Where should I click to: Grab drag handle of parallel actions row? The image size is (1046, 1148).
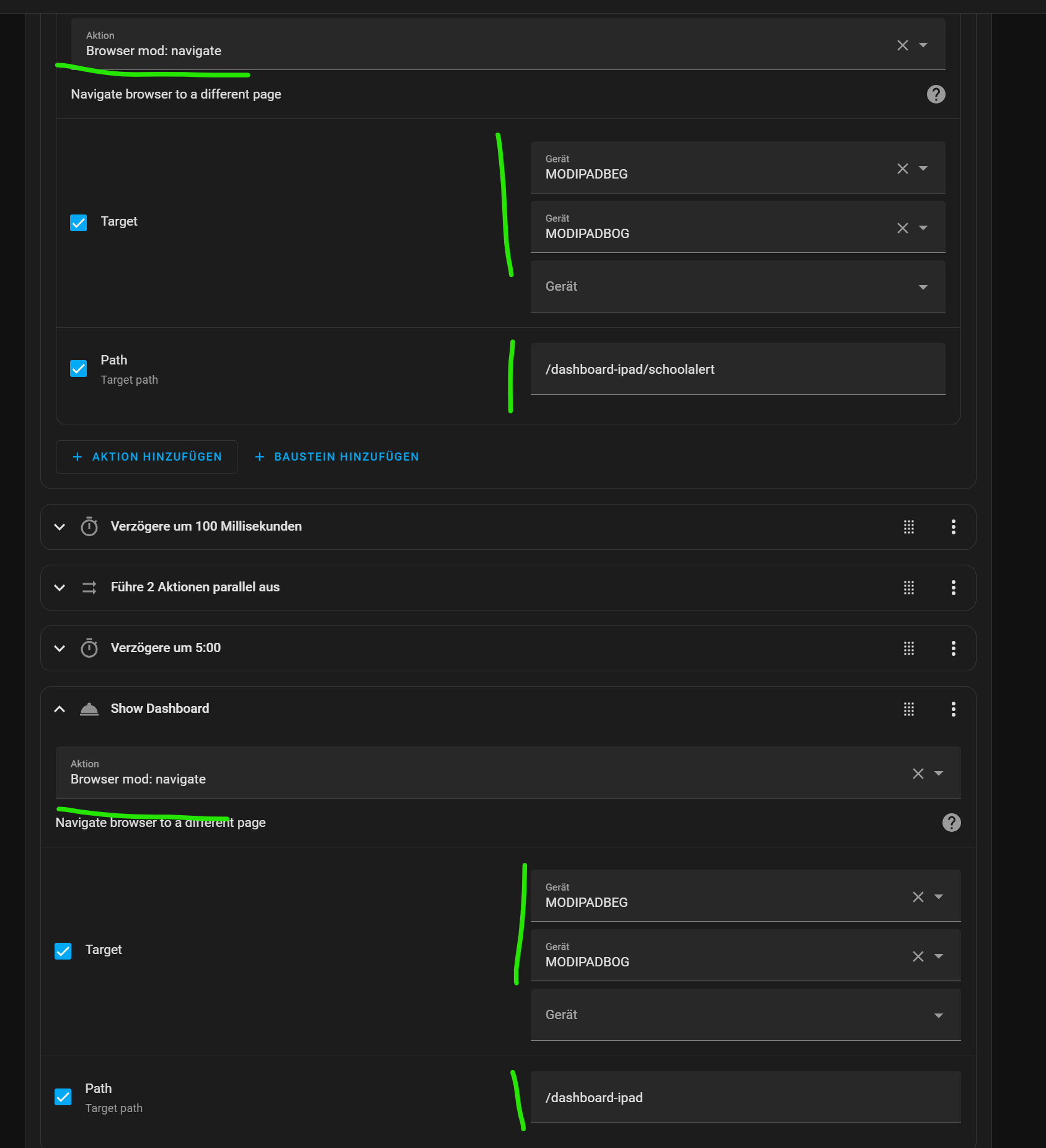click(909, 588)
